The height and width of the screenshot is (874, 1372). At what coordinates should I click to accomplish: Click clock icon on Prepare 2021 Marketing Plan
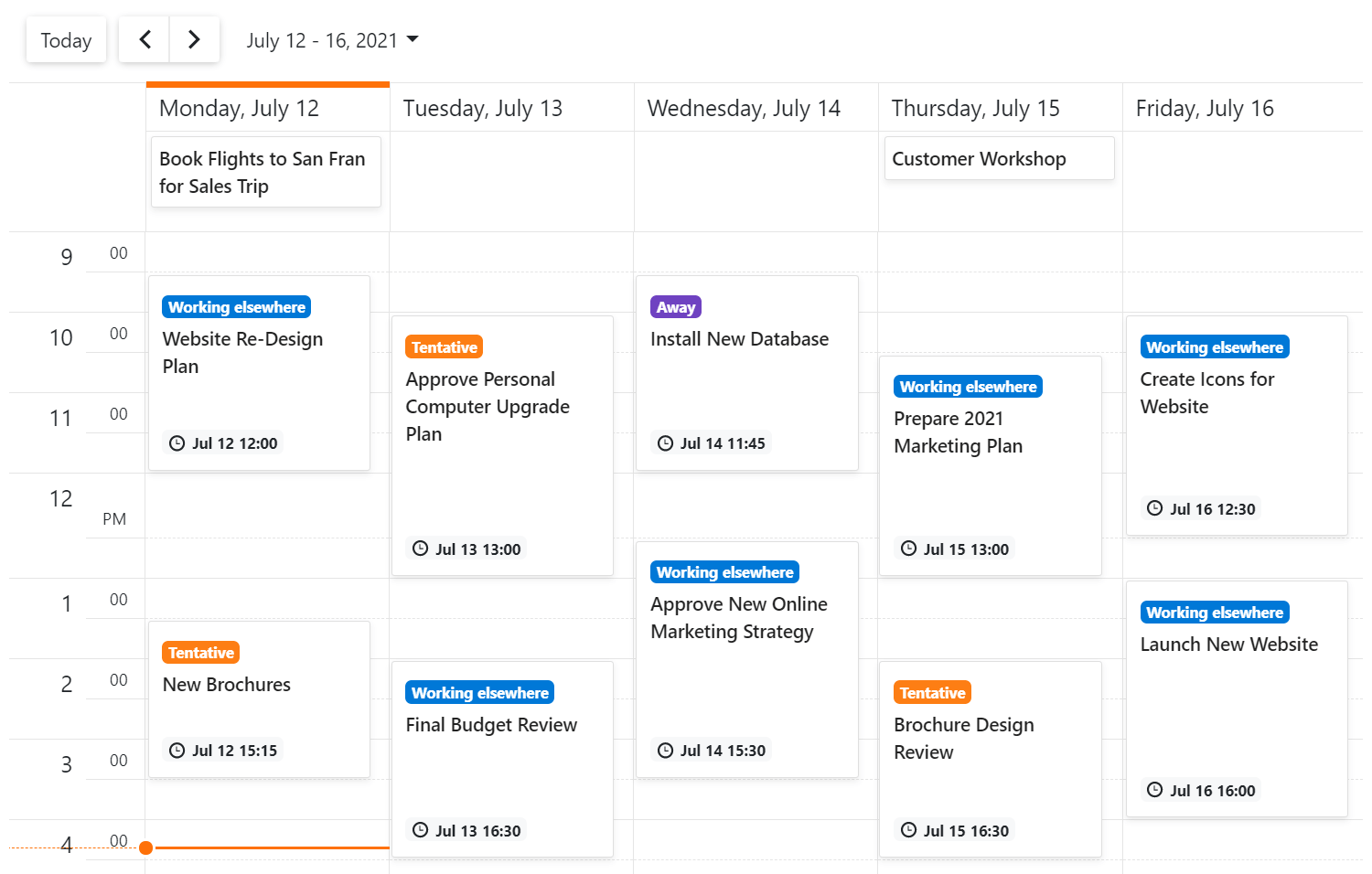tap(909, 549)
